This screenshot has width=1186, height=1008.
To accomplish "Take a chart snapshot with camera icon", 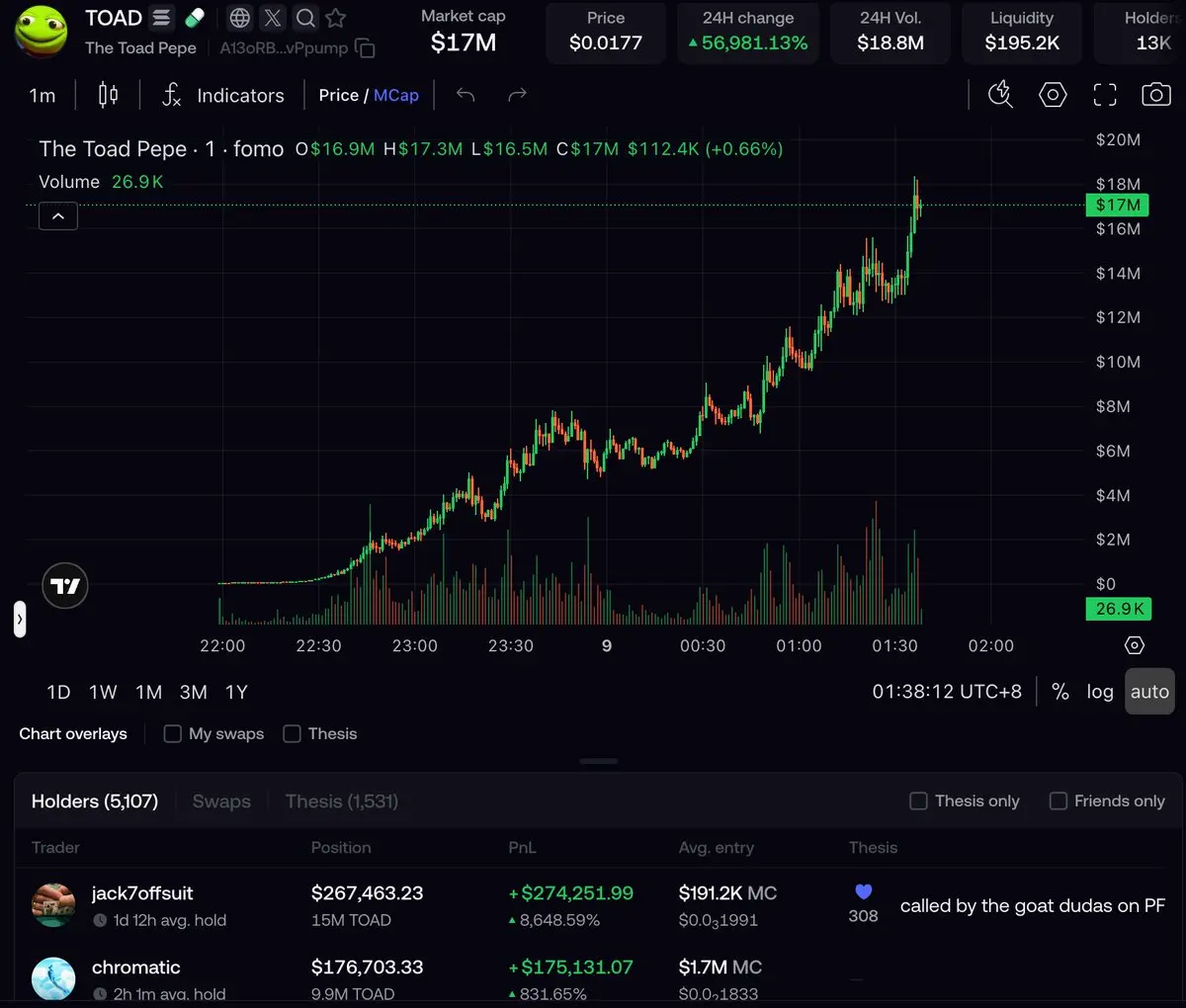I will click(1156, 95).
